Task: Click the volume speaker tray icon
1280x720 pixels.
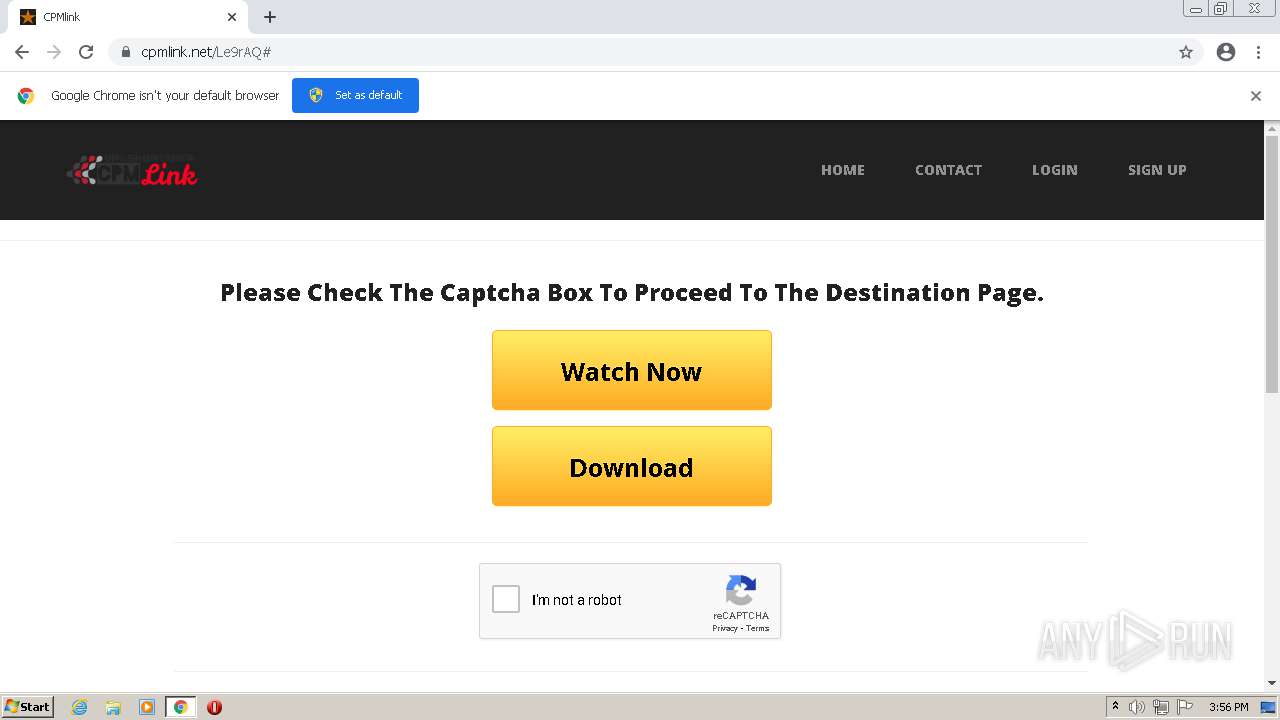Action: [1137, 707]
